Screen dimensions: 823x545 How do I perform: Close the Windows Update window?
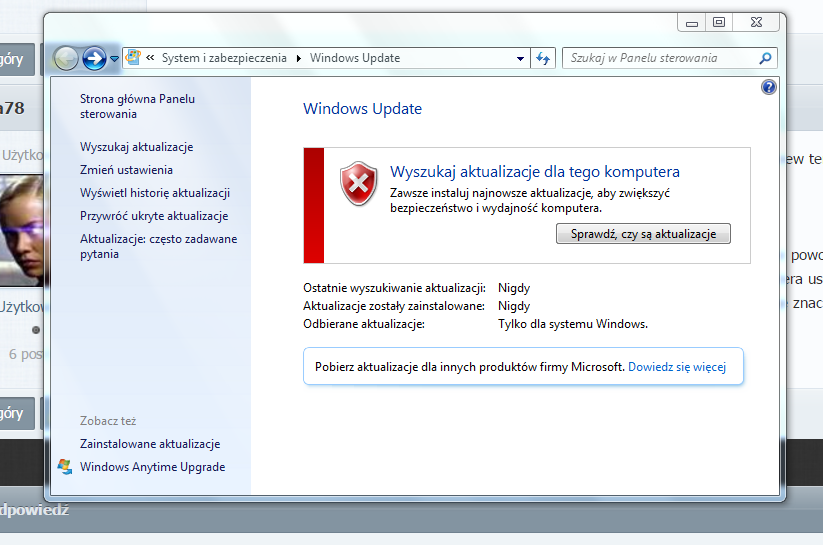point(756,23)
